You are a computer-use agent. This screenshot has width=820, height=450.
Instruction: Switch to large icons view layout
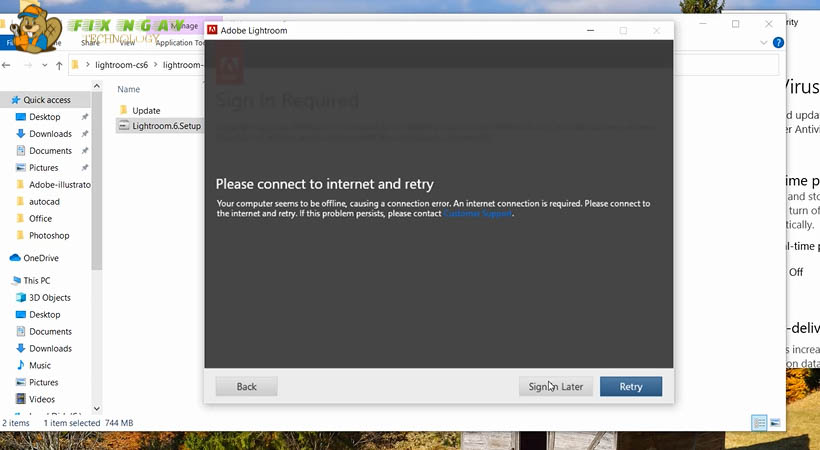(x=775, y=423)
